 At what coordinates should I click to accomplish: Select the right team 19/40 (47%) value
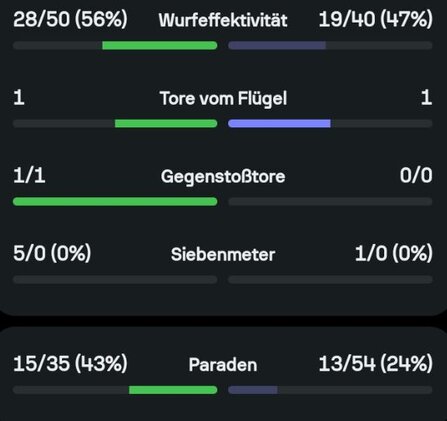coord(376,19)
